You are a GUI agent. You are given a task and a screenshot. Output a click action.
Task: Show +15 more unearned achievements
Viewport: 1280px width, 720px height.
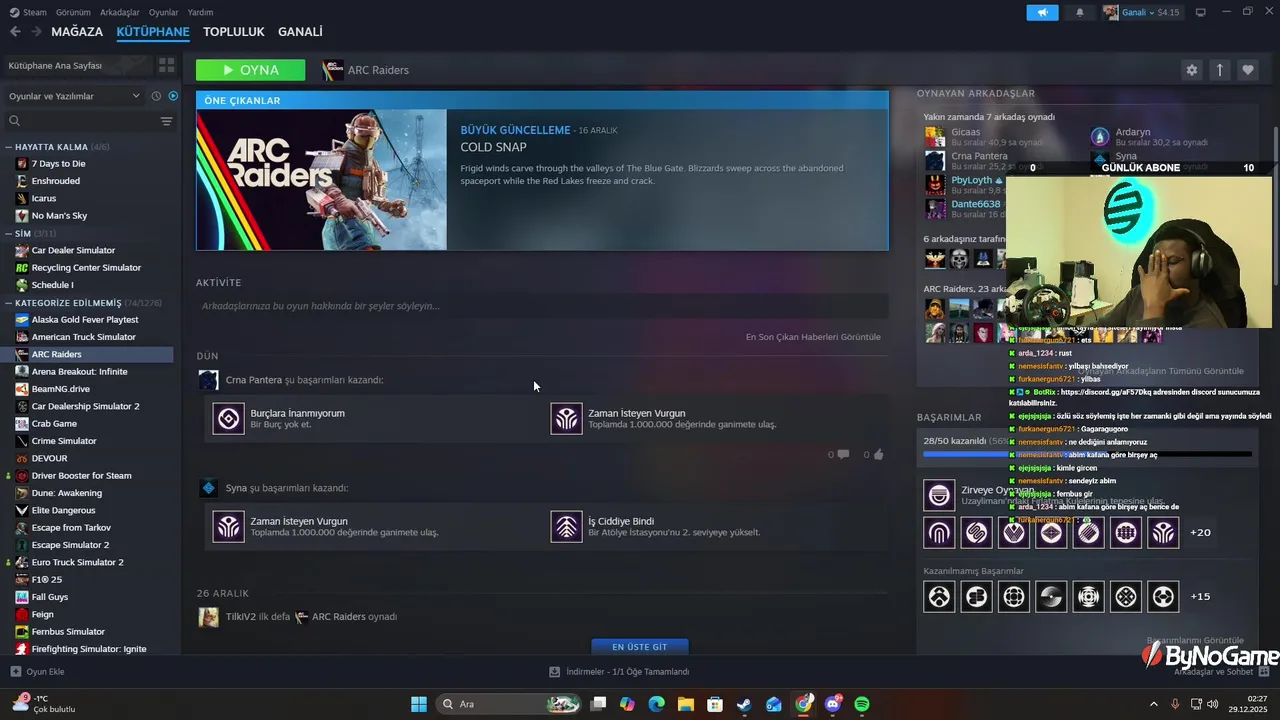1200,597
